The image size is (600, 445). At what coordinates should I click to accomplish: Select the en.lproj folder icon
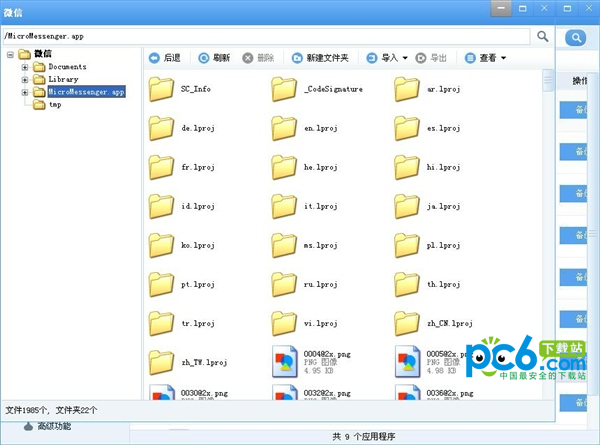(284, 128)
